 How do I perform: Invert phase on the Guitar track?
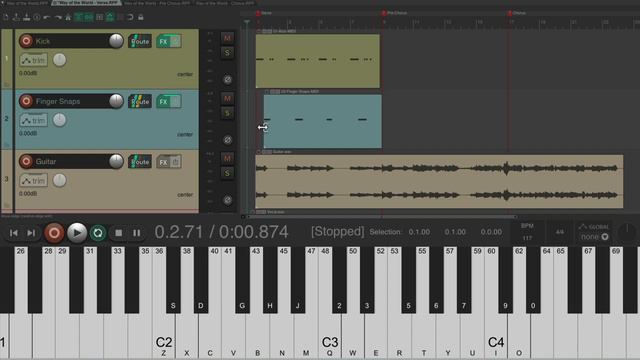tap(228, 200)
